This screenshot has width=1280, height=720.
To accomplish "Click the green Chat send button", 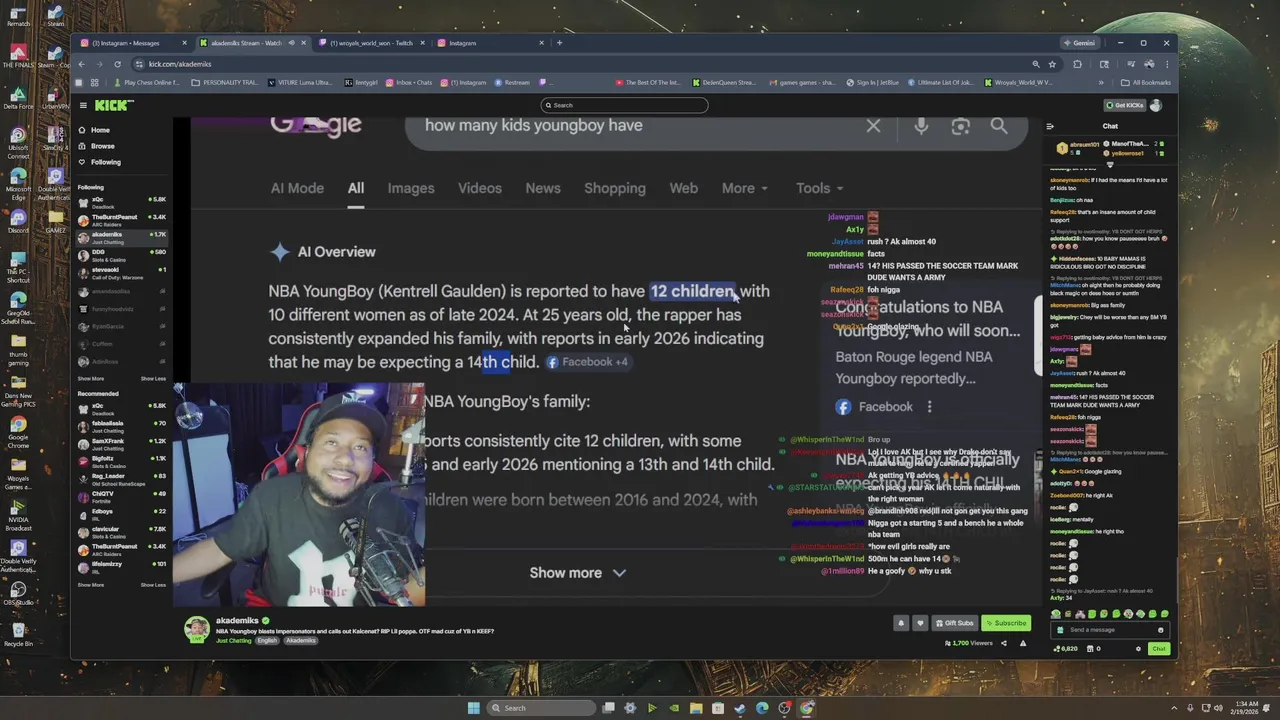I will [x=1158, y=649].
